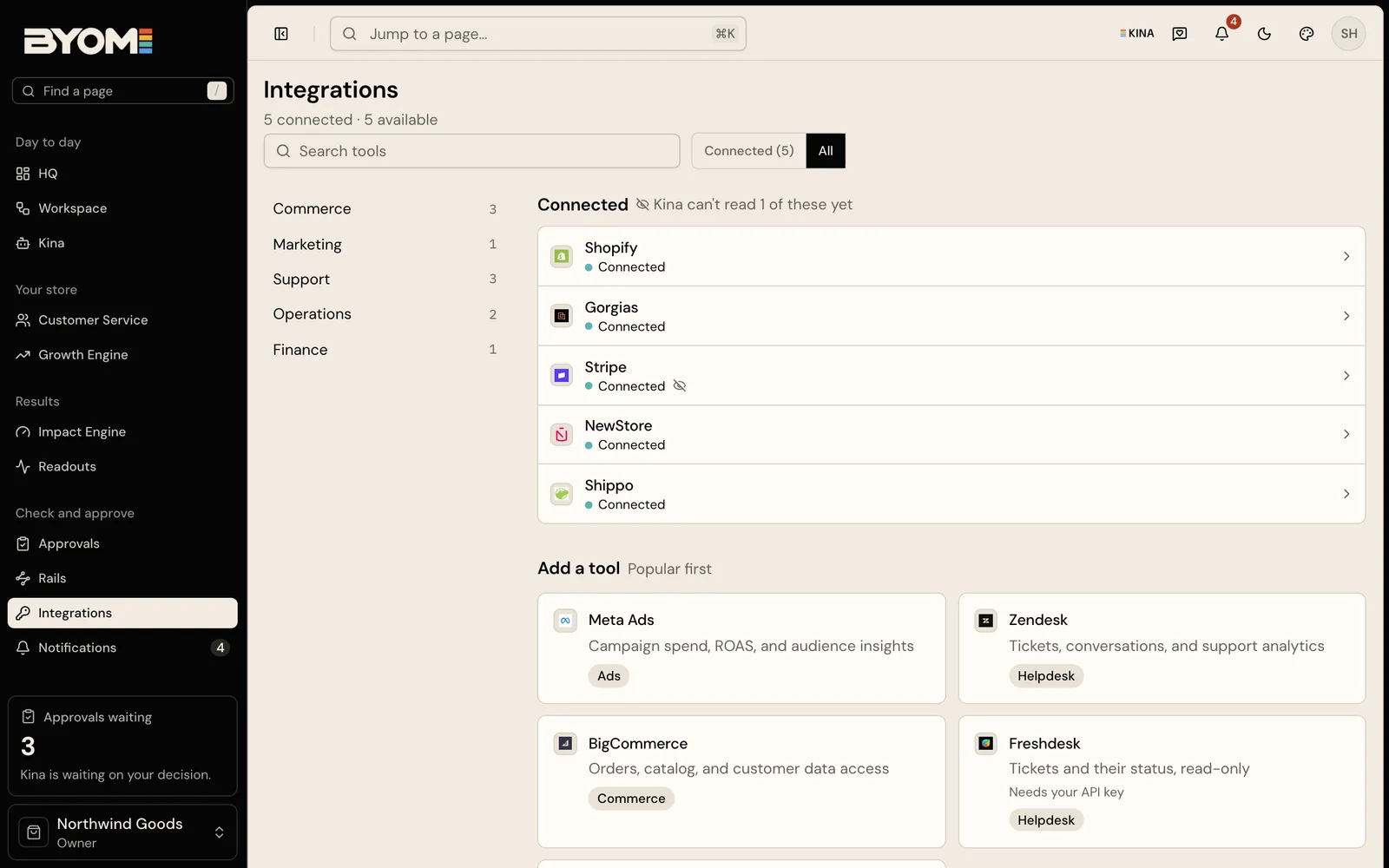1389x868 pixels.
Task: Open the Meta Ads tool card
Action: point(741,648)
